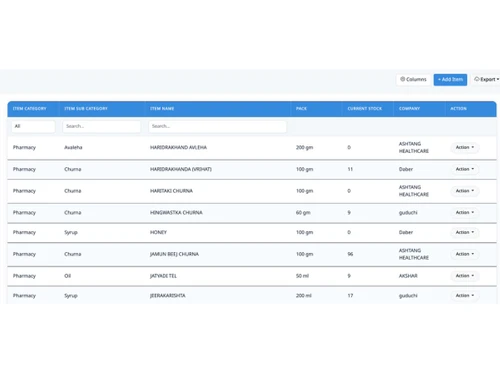The height and width of the screenshot is (375, 500).
Task: Open the Export dropdown
Action: point(486,79)
